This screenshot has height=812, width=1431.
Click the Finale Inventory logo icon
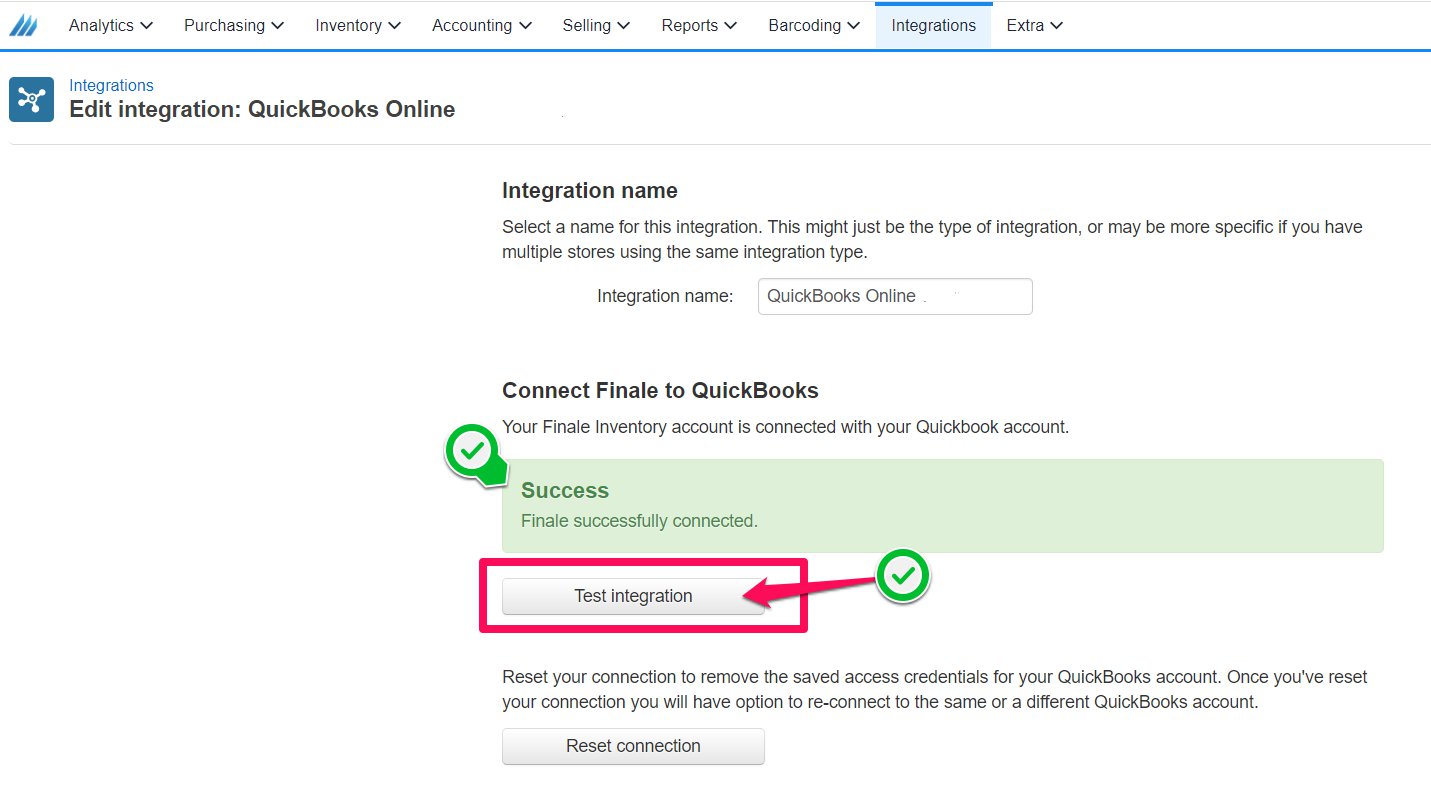pyautogui.click(x=23, y=26)
